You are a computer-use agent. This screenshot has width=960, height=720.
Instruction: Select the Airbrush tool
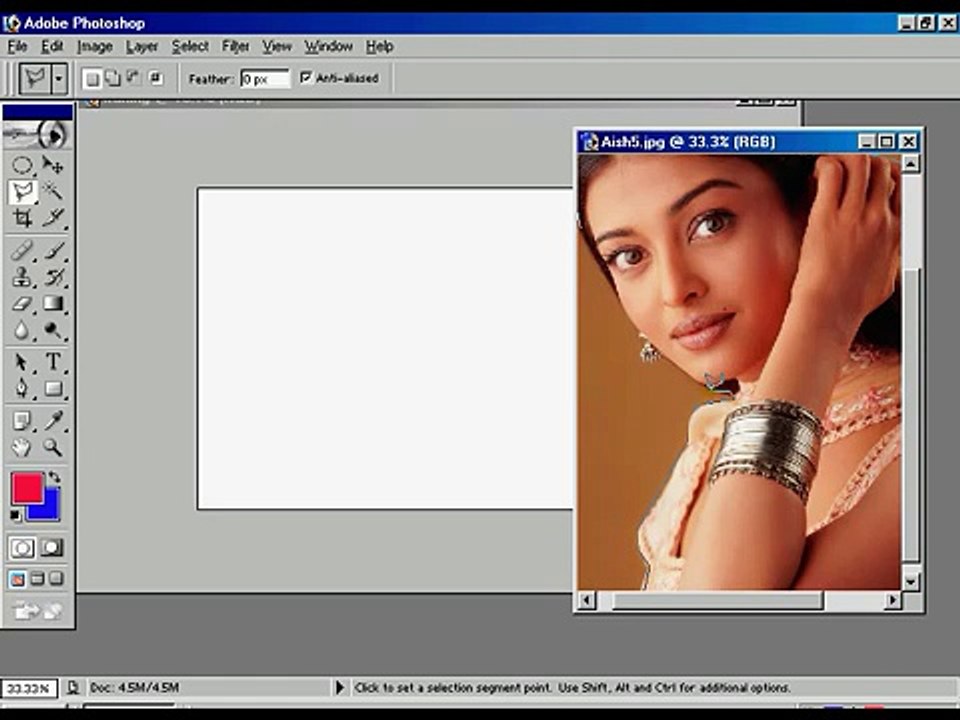(x=22, y=250)
